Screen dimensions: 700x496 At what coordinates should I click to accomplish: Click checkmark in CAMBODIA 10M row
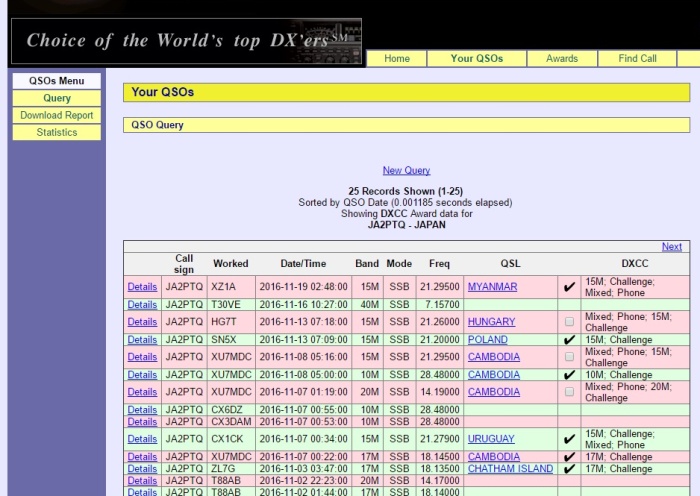coord(569,375)
